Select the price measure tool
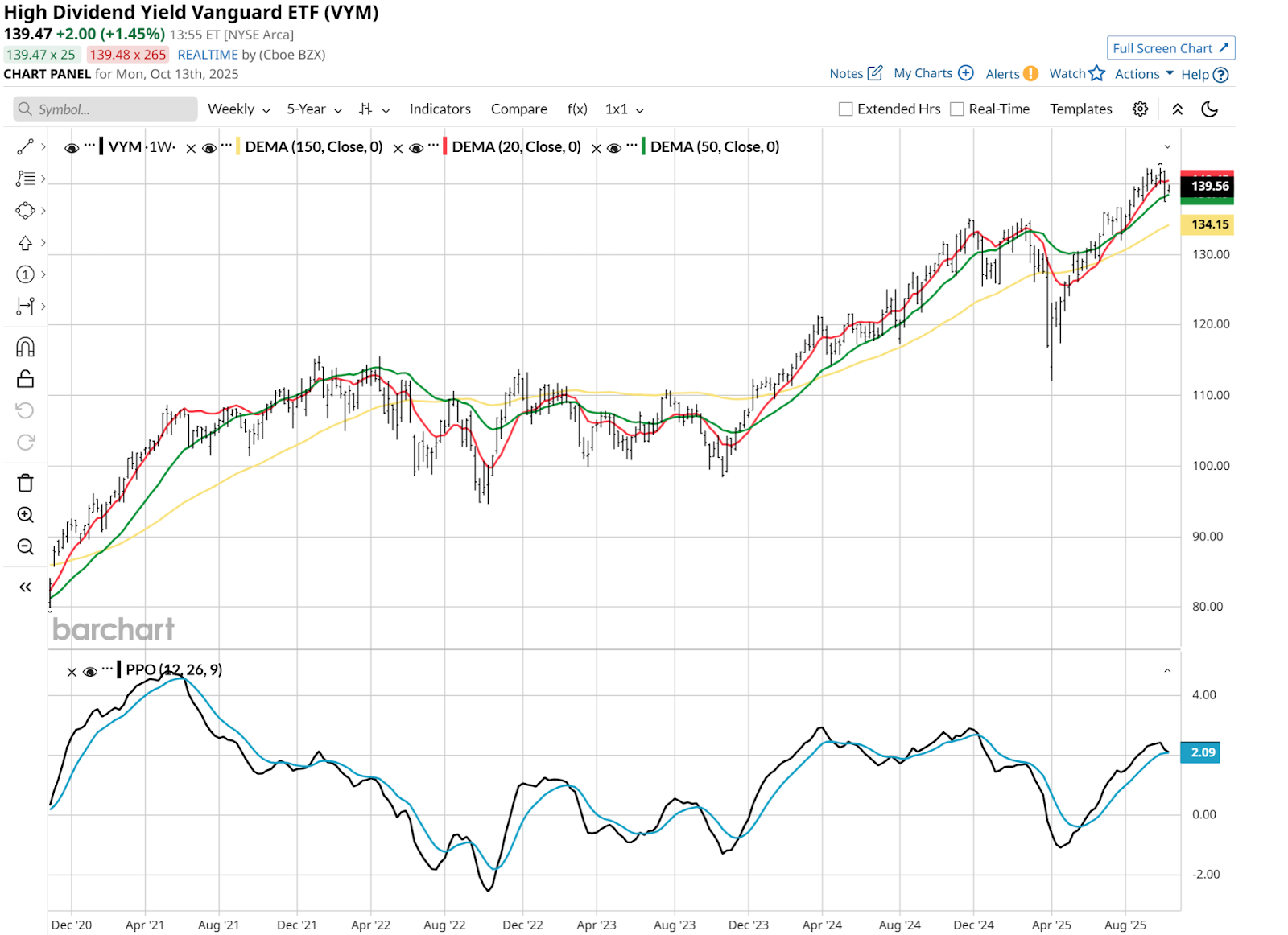This screenshot has width=1288, height=935. tap(25, 306)
